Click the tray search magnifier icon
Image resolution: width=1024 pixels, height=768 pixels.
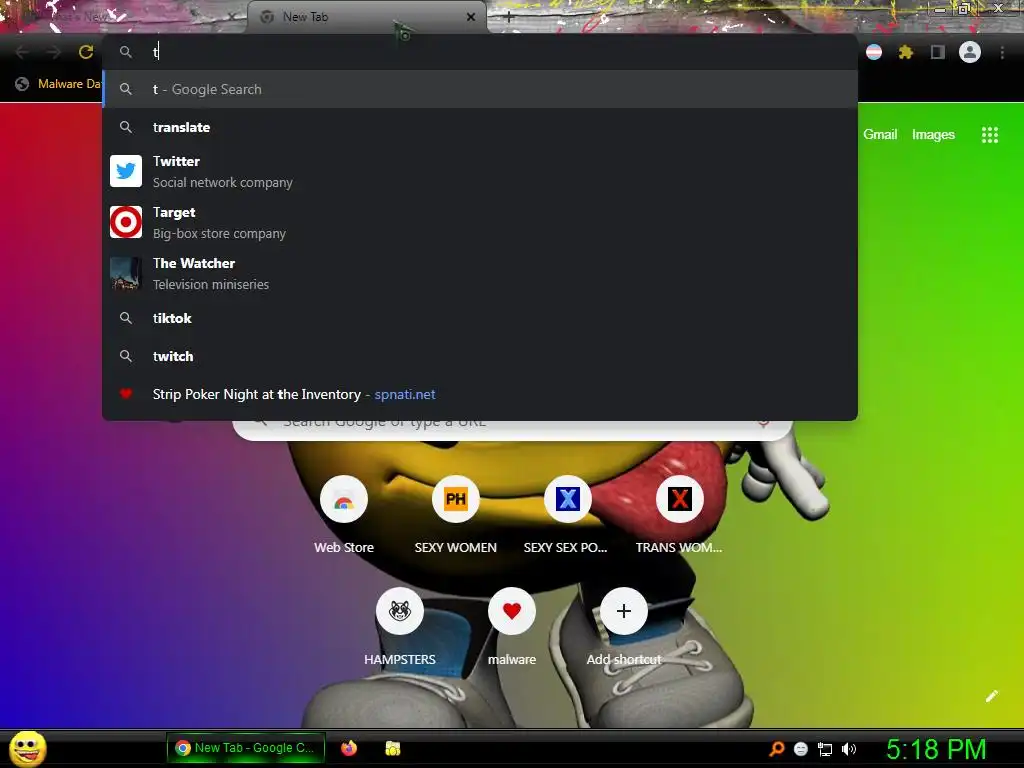pyautogui.click(x=776, y=749)
